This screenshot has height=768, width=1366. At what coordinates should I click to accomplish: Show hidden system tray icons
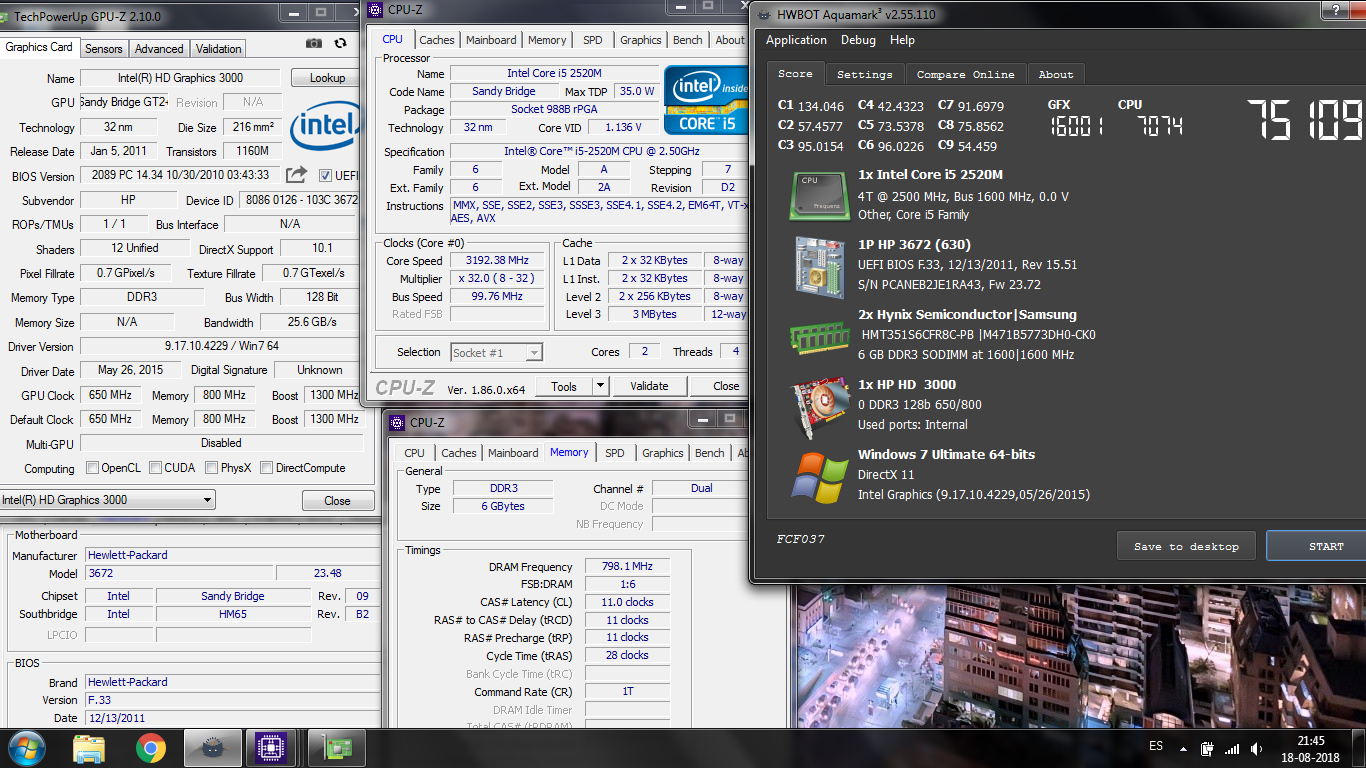pyautogui.click(x=1183, y=748)
